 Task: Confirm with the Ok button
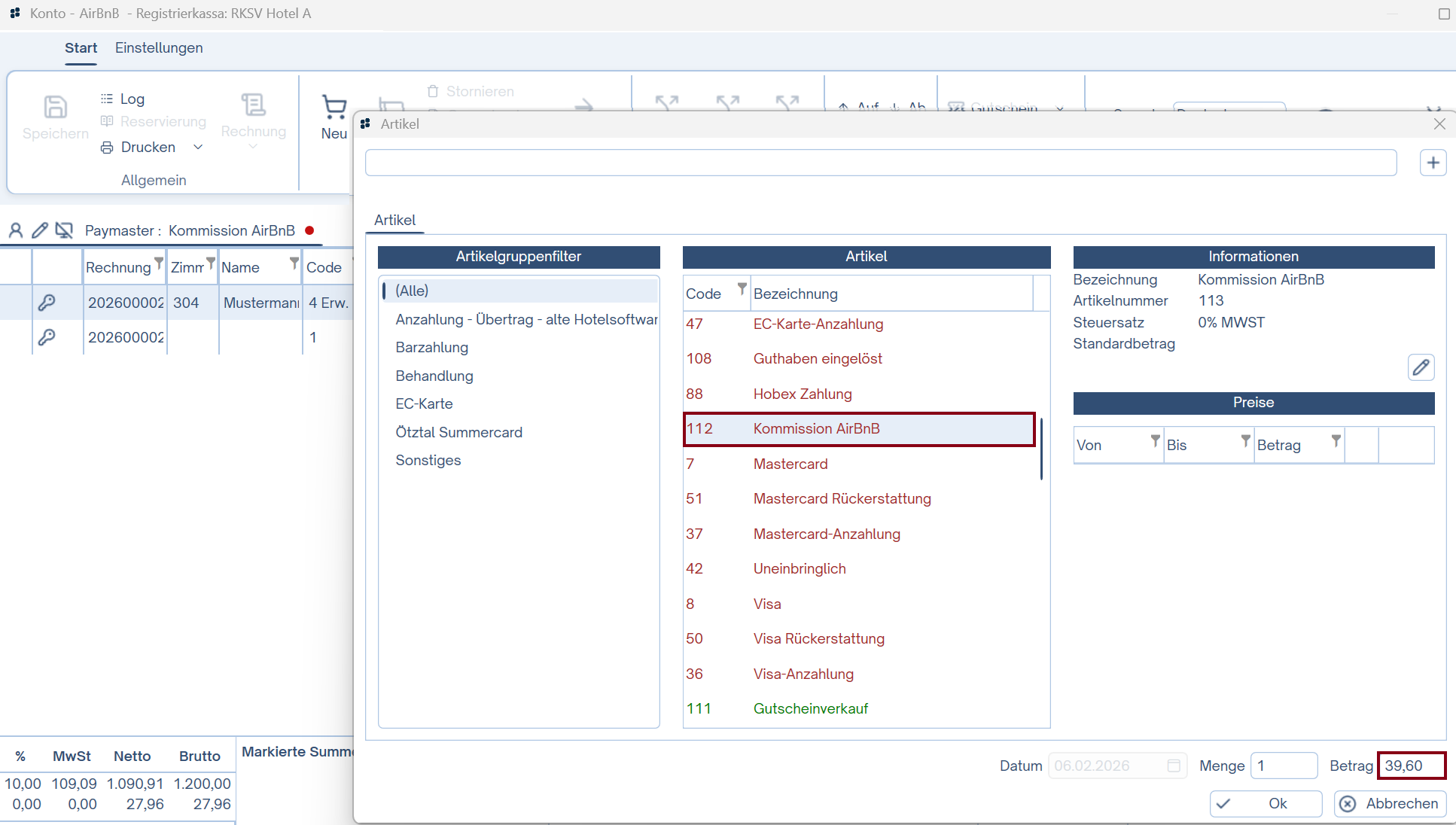[1266, 803]
